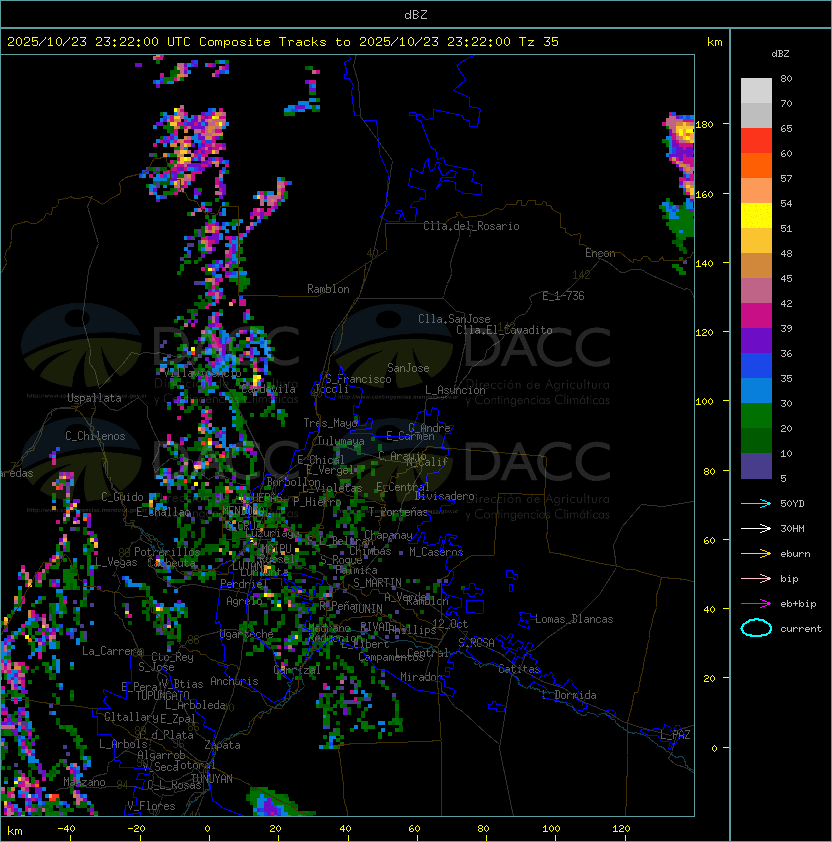Click the 'Catitas' place label

(519, 669)
